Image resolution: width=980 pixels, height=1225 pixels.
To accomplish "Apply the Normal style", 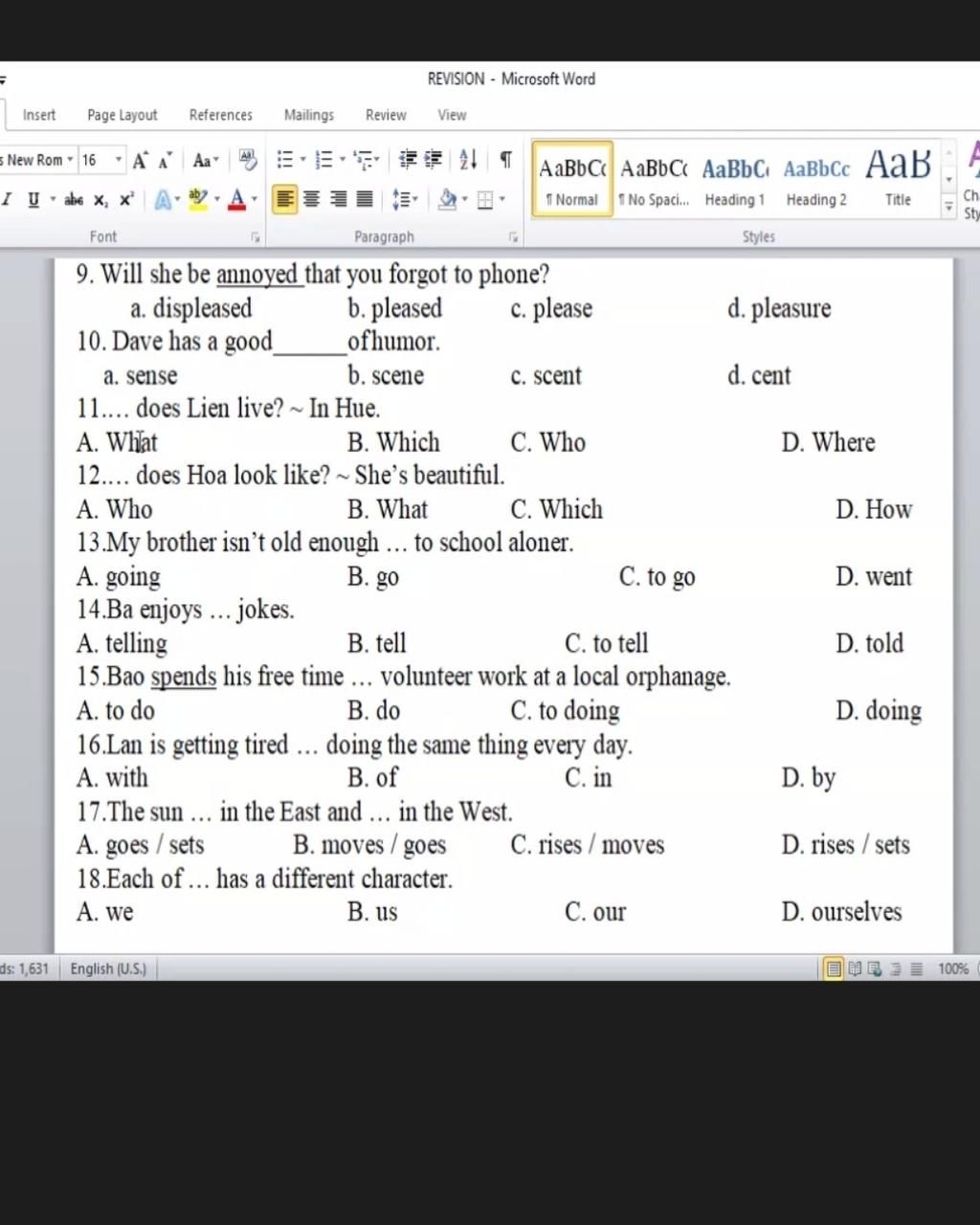I will click(572, 179).
